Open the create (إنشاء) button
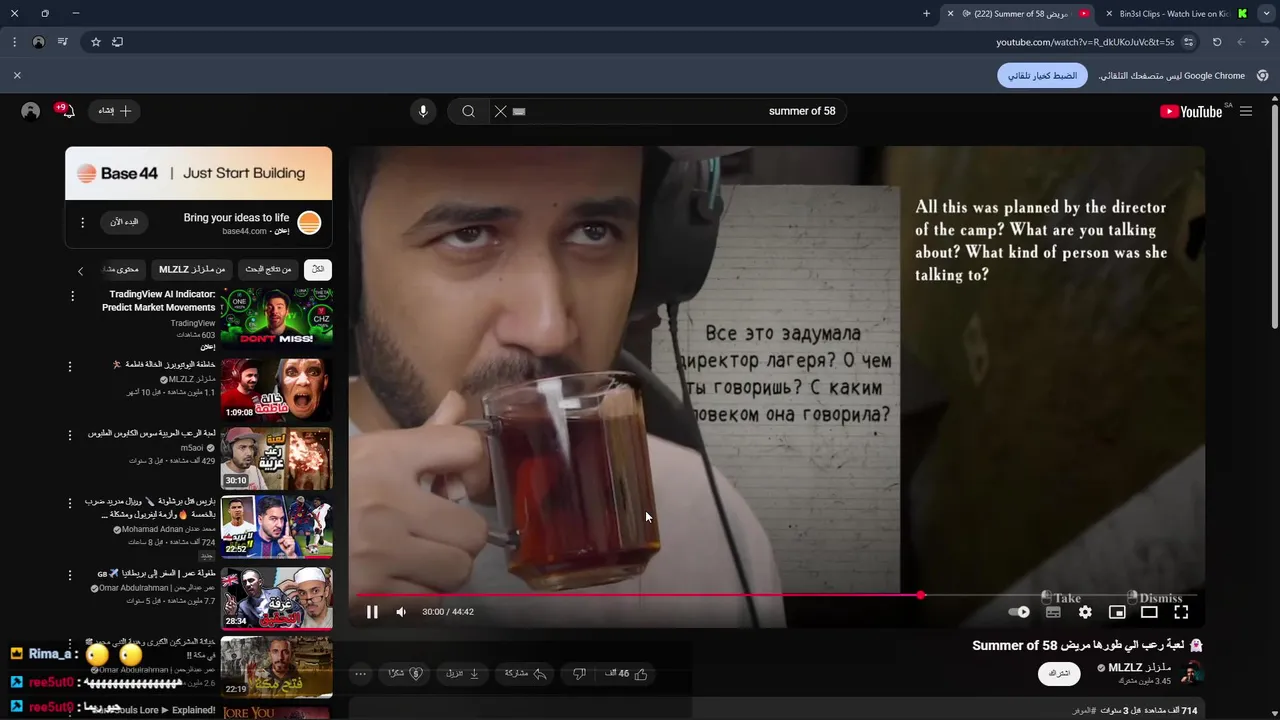1280x720 pixels. [115, 111]
